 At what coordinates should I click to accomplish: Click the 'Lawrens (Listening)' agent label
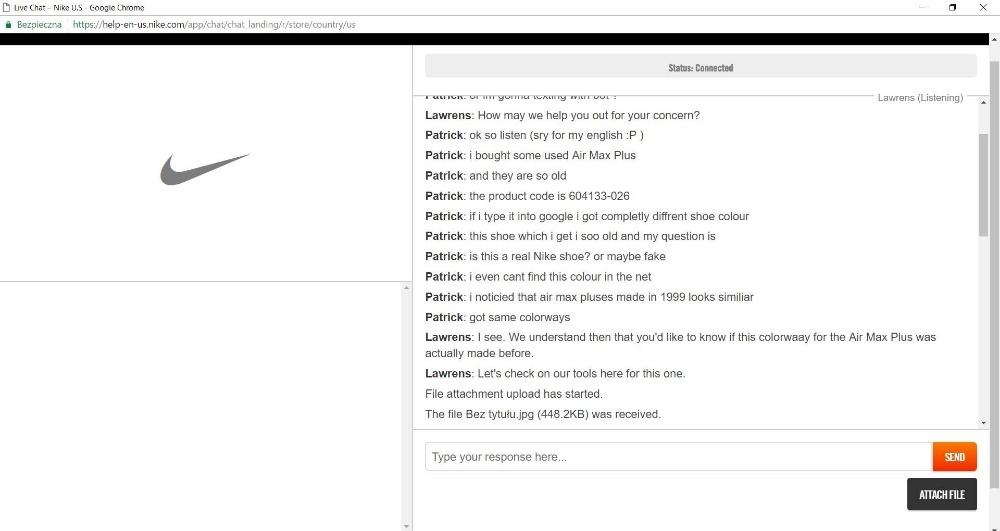point(920,98)
